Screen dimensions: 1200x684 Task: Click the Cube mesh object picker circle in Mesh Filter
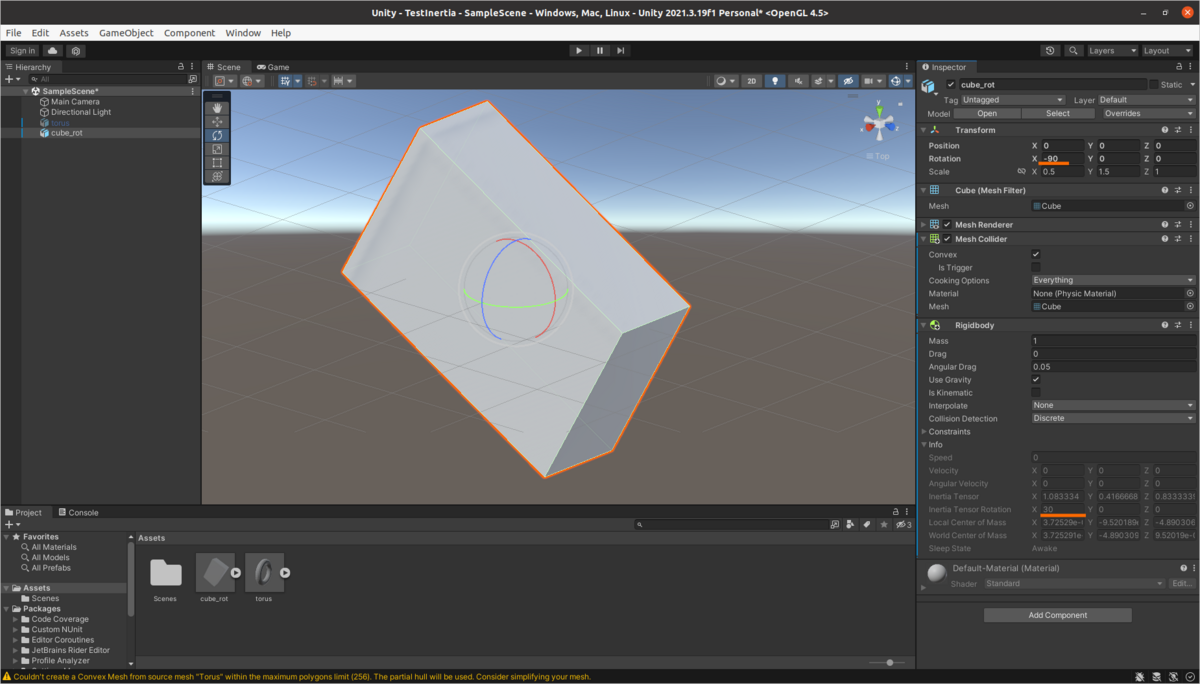(x=1190, y=206)
